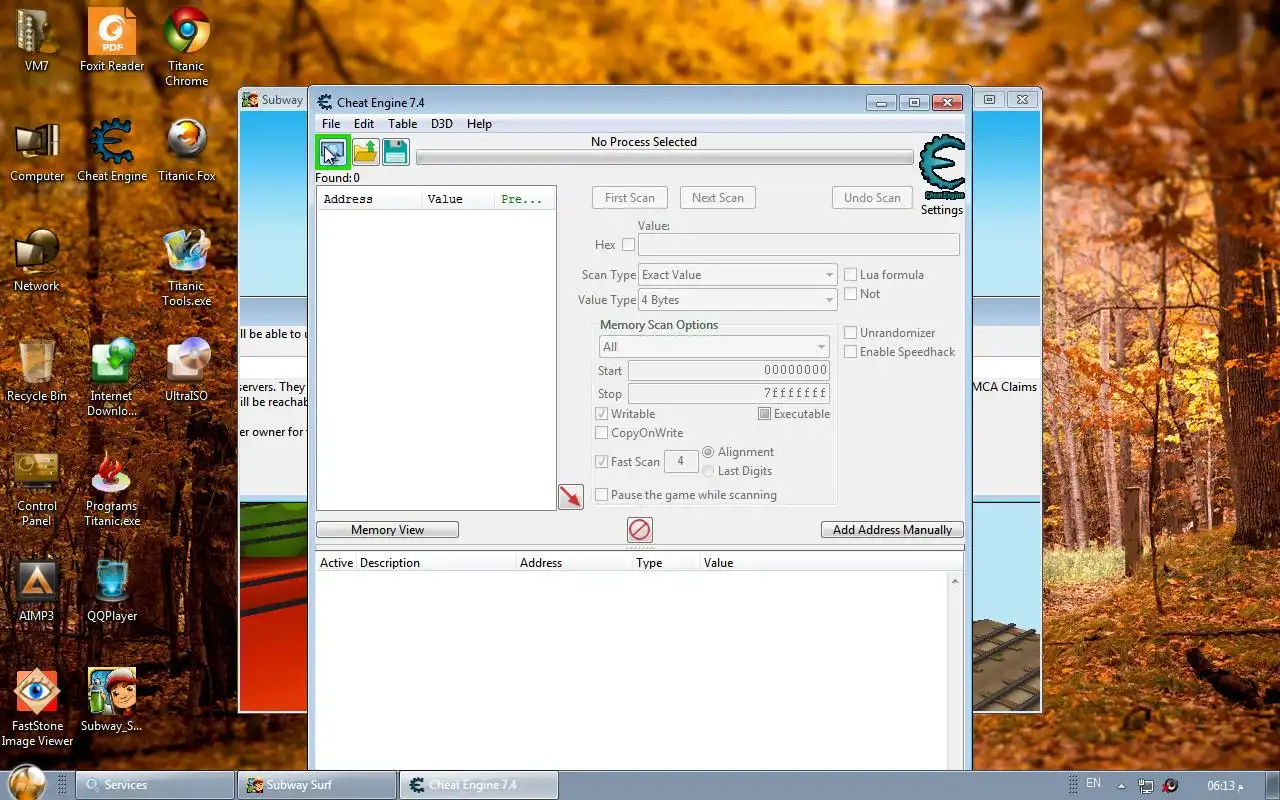This screenshot has height=800, width=1280.
Task: Open Programs Titanic.exe desktop icon
Action: (x=112, y=488)
